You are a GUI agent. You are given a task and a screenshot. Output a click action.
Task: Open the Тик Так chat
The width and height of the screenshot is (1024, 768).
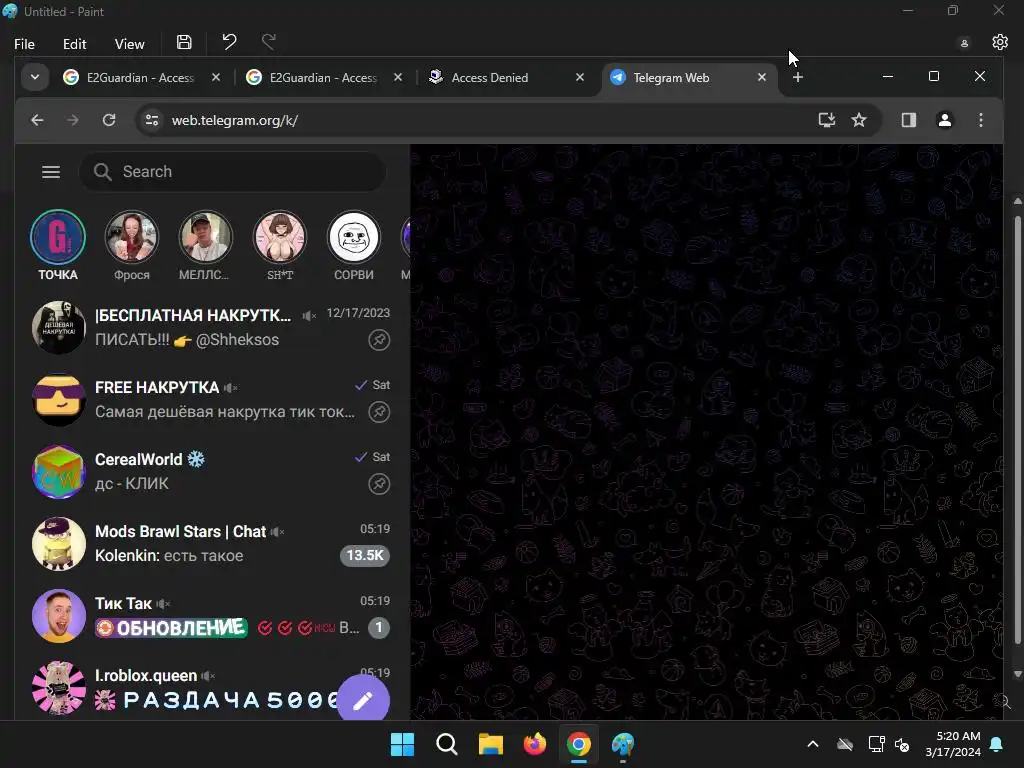(x=212, y=615)
